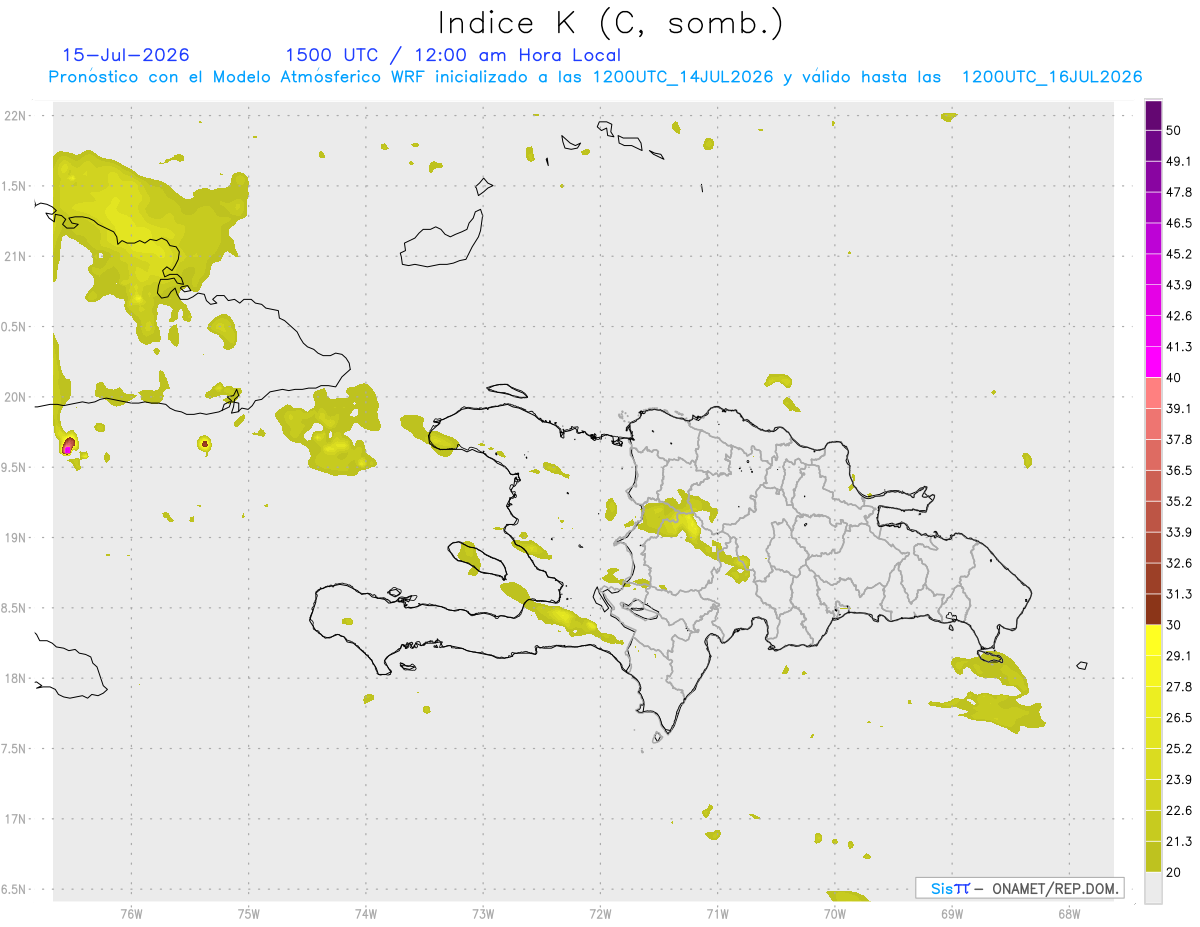1200x927 pixels.
Task: Click the colorbar value "25.2"
Action: pos(1179,749)
